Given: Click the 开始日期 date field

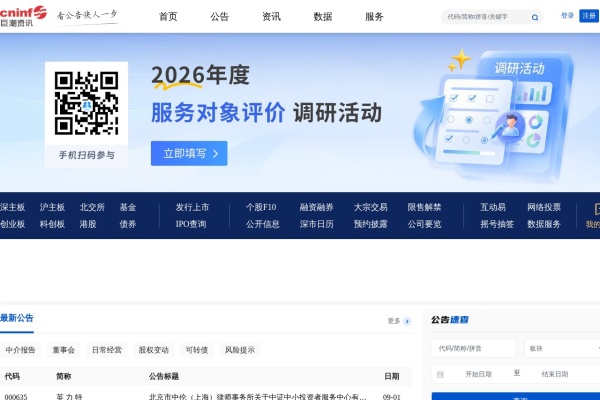Looking at the screenshot, I should (x=479, y=374).
